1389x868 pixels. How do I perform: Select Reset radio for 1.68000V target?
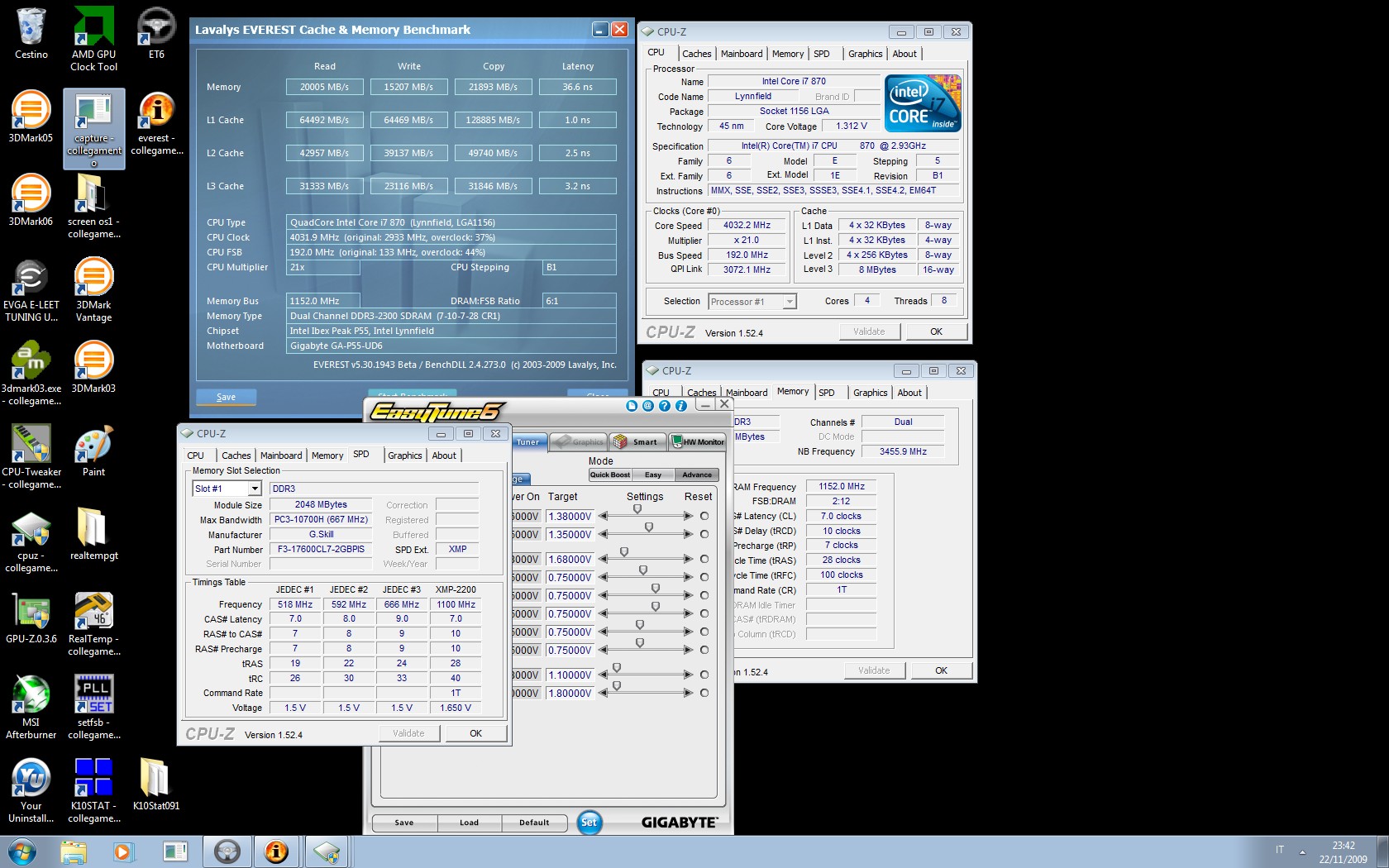pyautogui.click(x=704, y=559)
